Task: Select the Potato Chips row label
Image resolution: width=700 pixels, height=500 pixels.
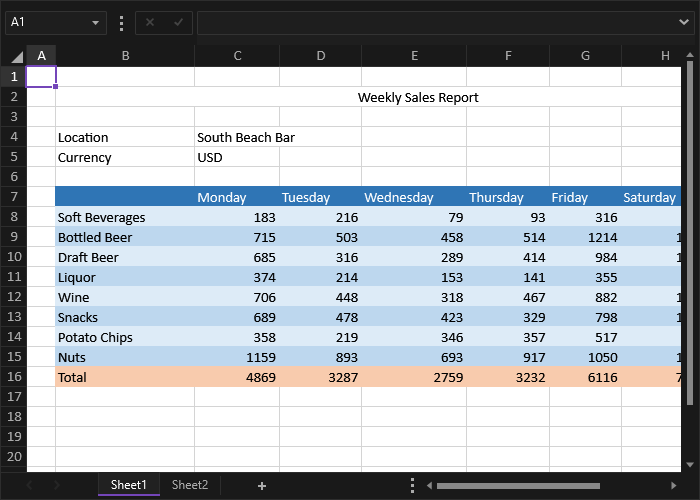Action: (x=125, y=337)
